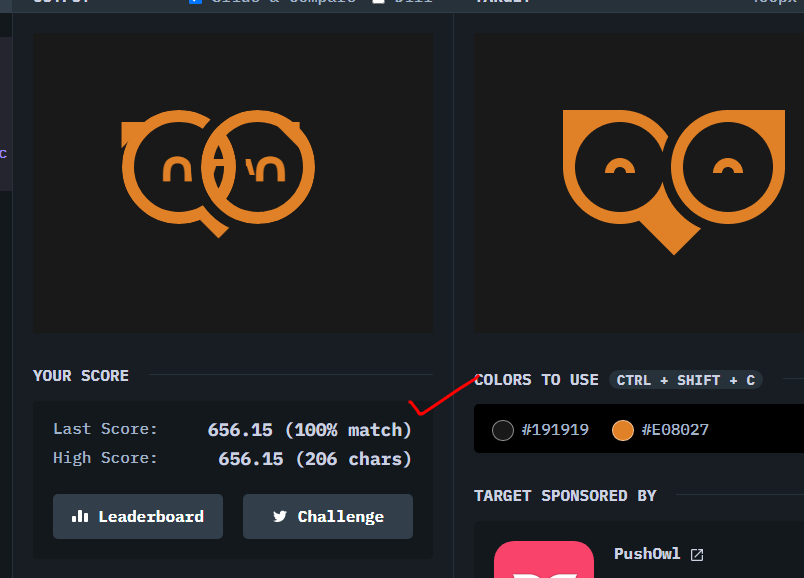Click the CTRL + SHIFT + C shortcut badge
804x578 pixels.
coord(686,380)
